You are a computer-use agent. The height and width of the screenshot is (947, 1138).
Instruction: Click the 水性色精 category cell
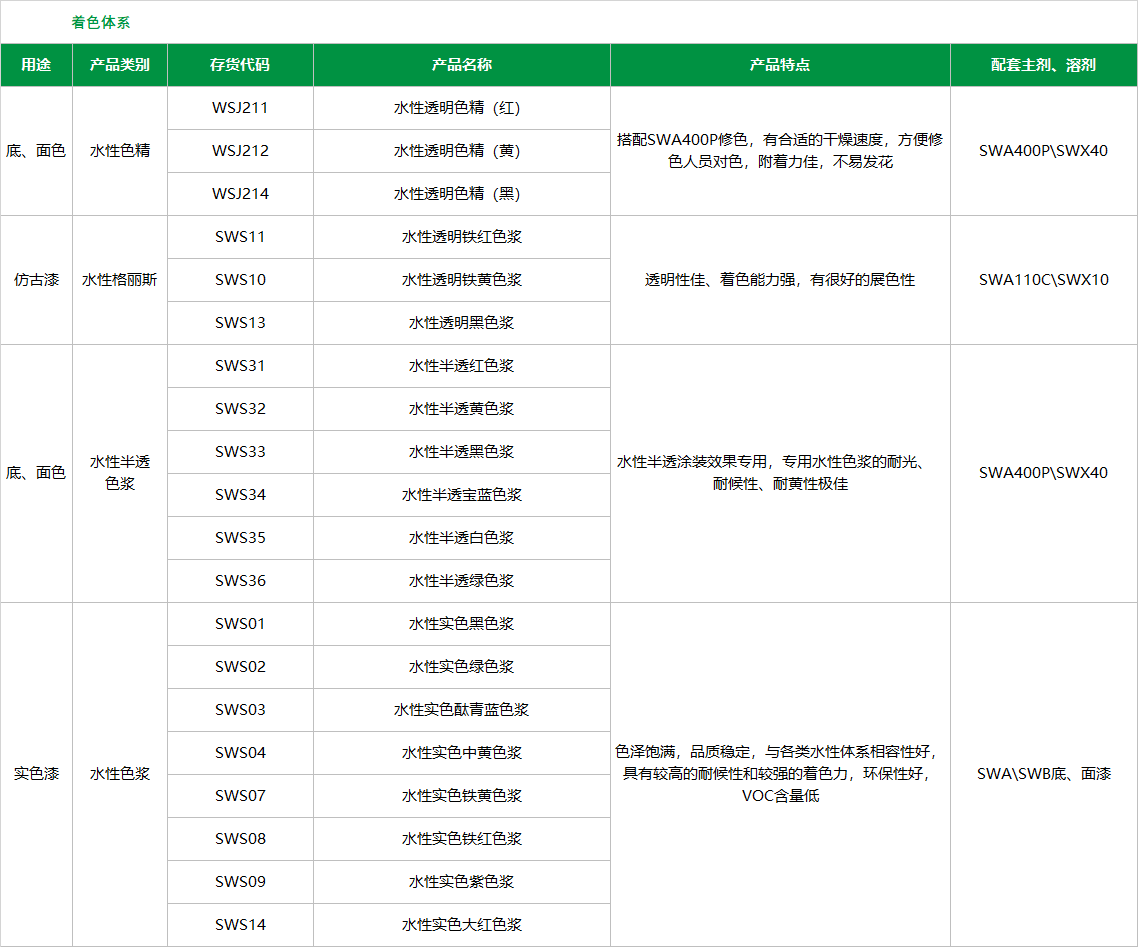[x=120, y=151]
